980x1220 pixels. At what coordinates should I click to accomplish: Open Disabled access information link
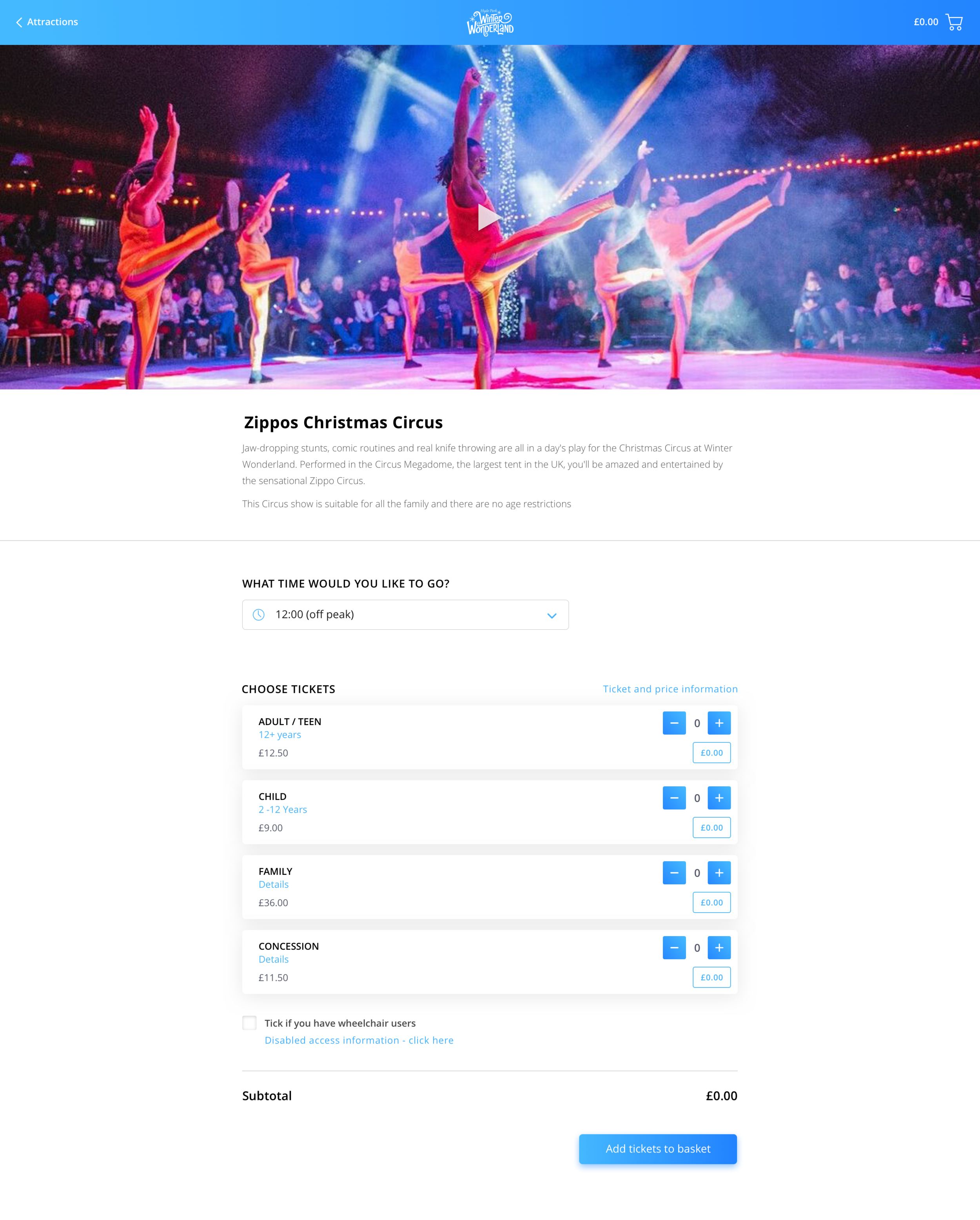[x=359, y=1040]
